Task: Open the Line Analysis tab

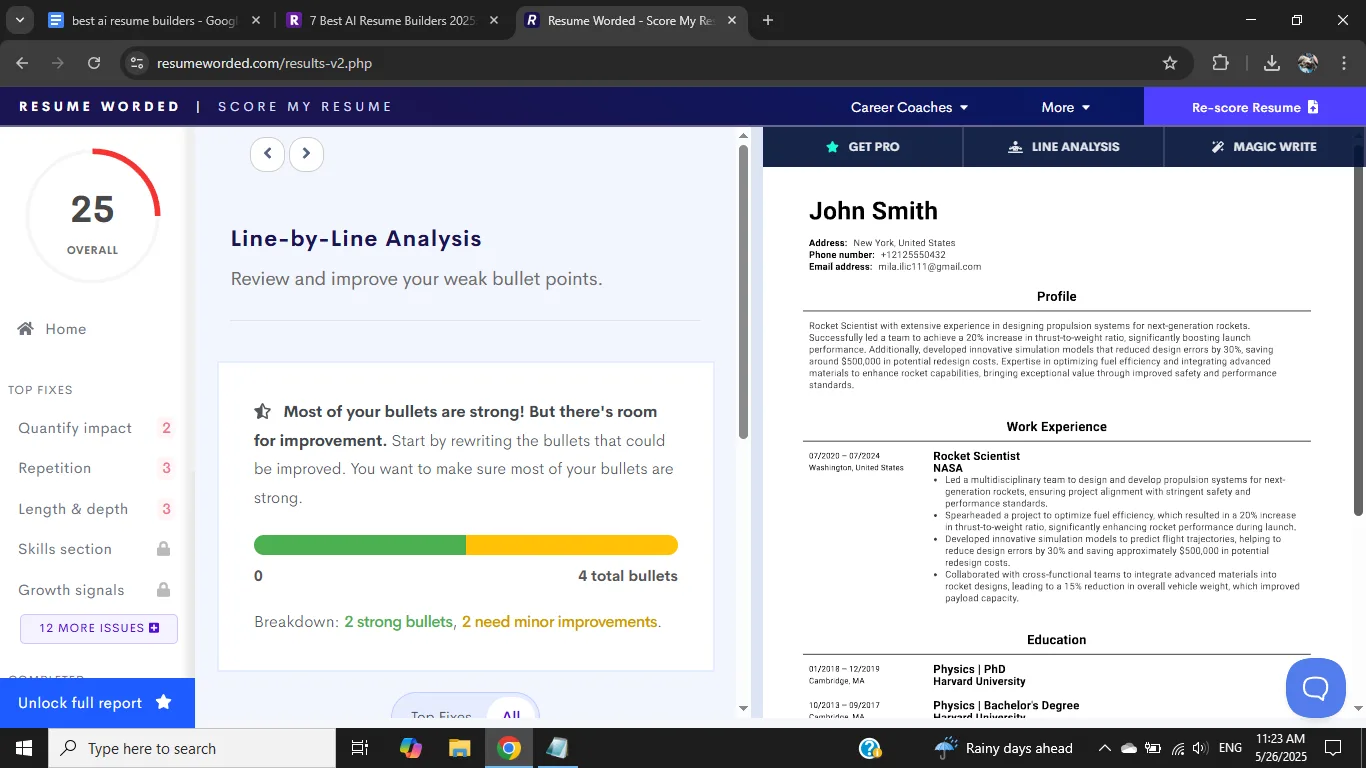Action: click(1064, 147)
